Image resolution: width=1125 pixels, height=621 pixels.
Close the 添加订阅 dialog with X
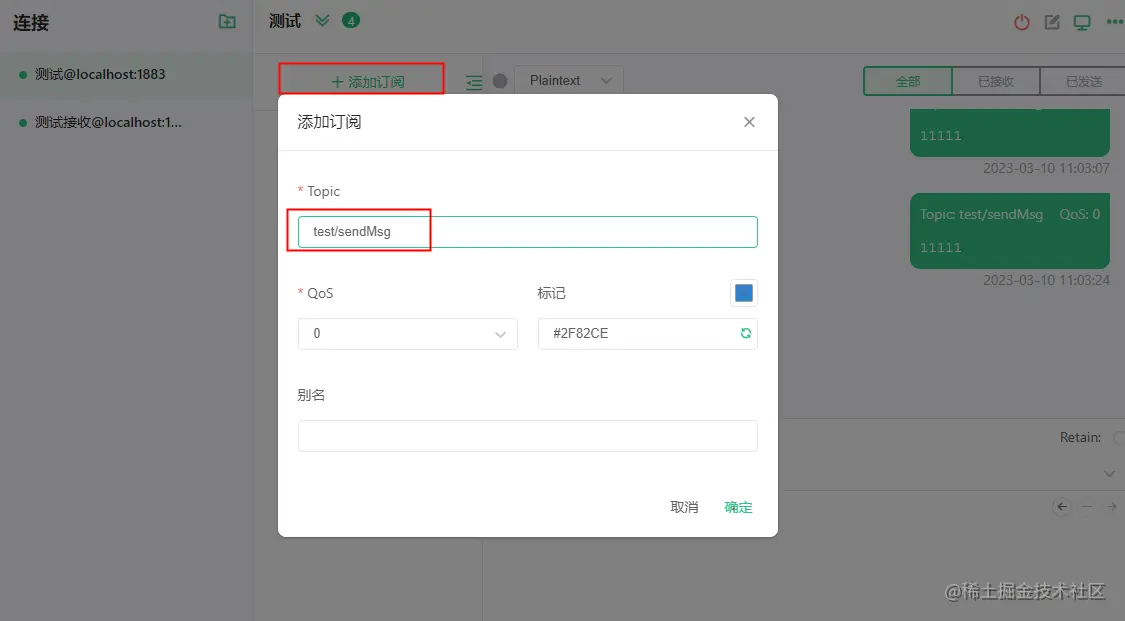coord(749,122)
